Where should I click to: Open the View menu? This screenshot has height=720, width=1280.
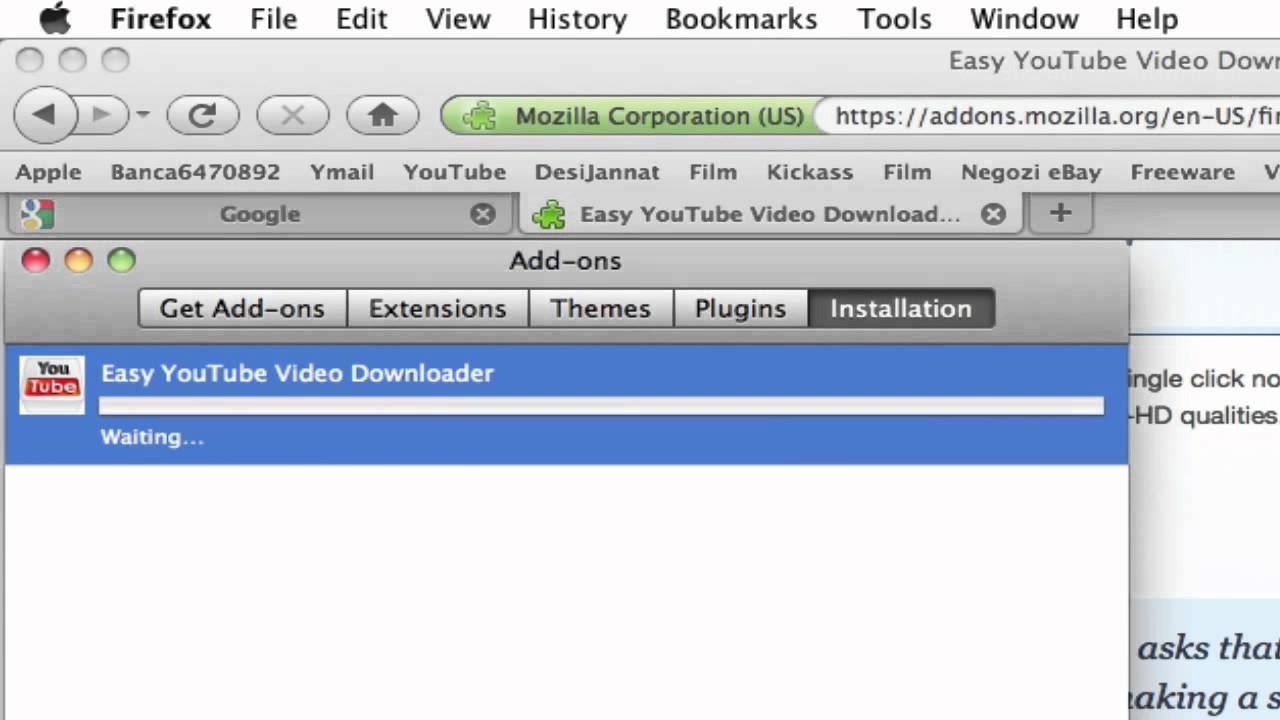[458, 19]
